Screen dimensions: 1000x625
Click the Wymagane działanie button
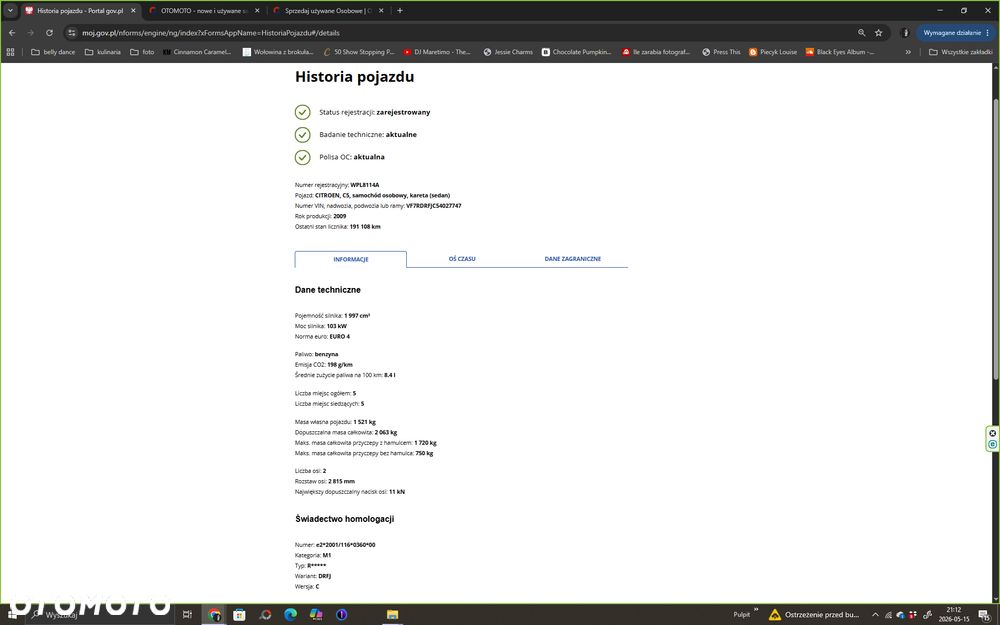[956, 33]
